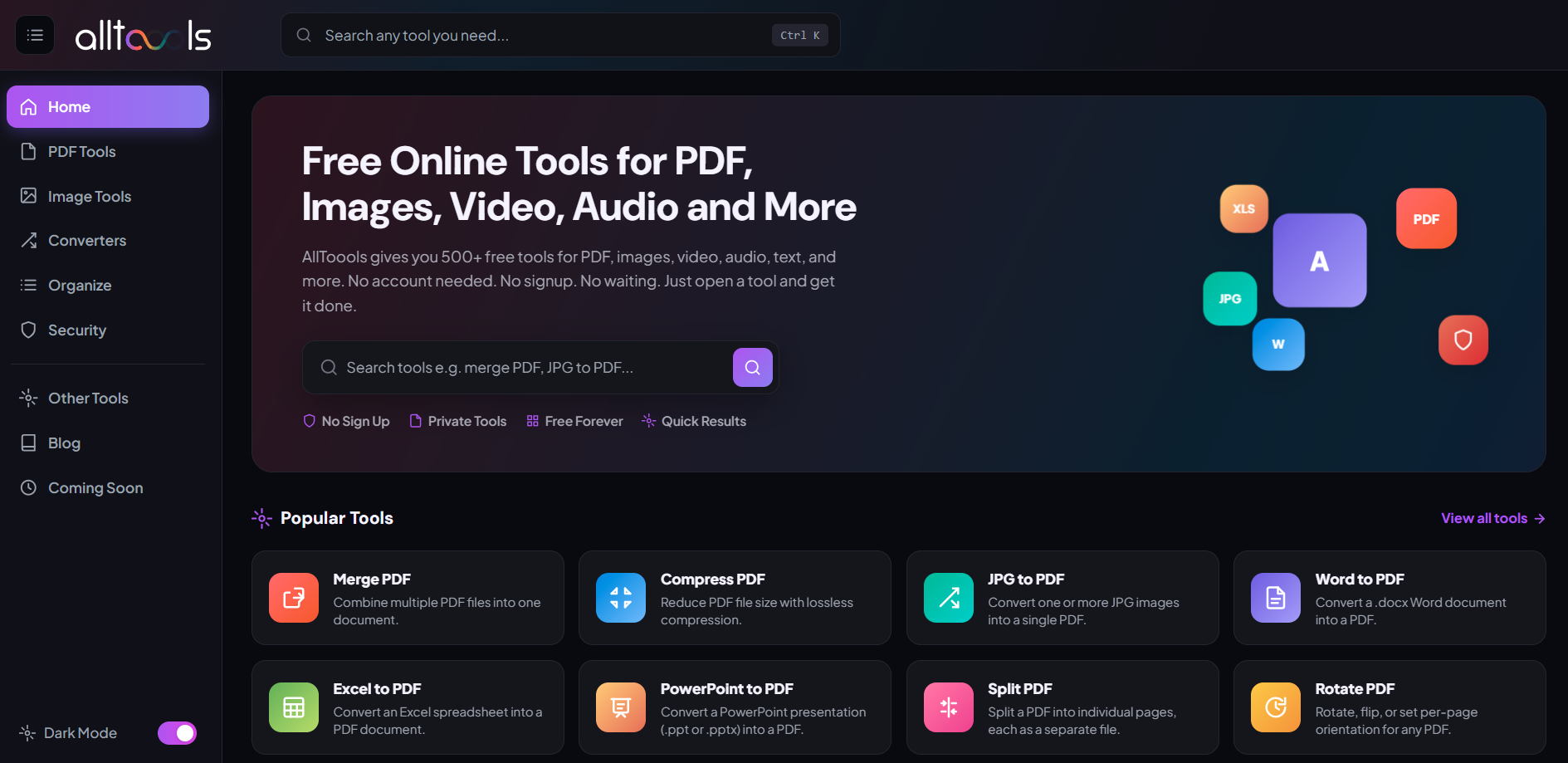1568x763 pixels.
Task: Open the Excel to PDF card title
Action: (x=377, y=689)
